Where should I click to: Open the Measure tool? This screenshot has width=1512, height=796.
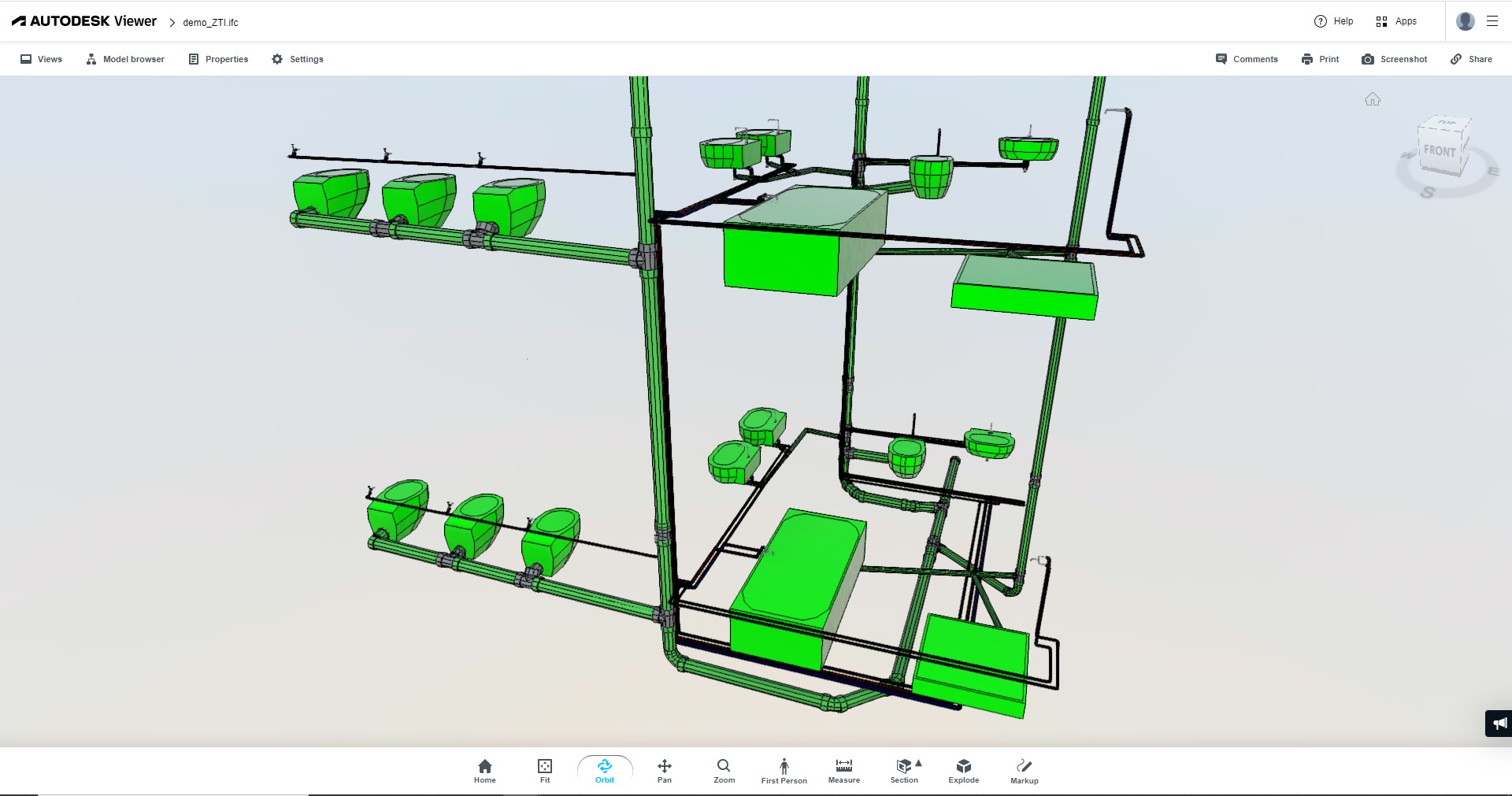click(843, 770)
